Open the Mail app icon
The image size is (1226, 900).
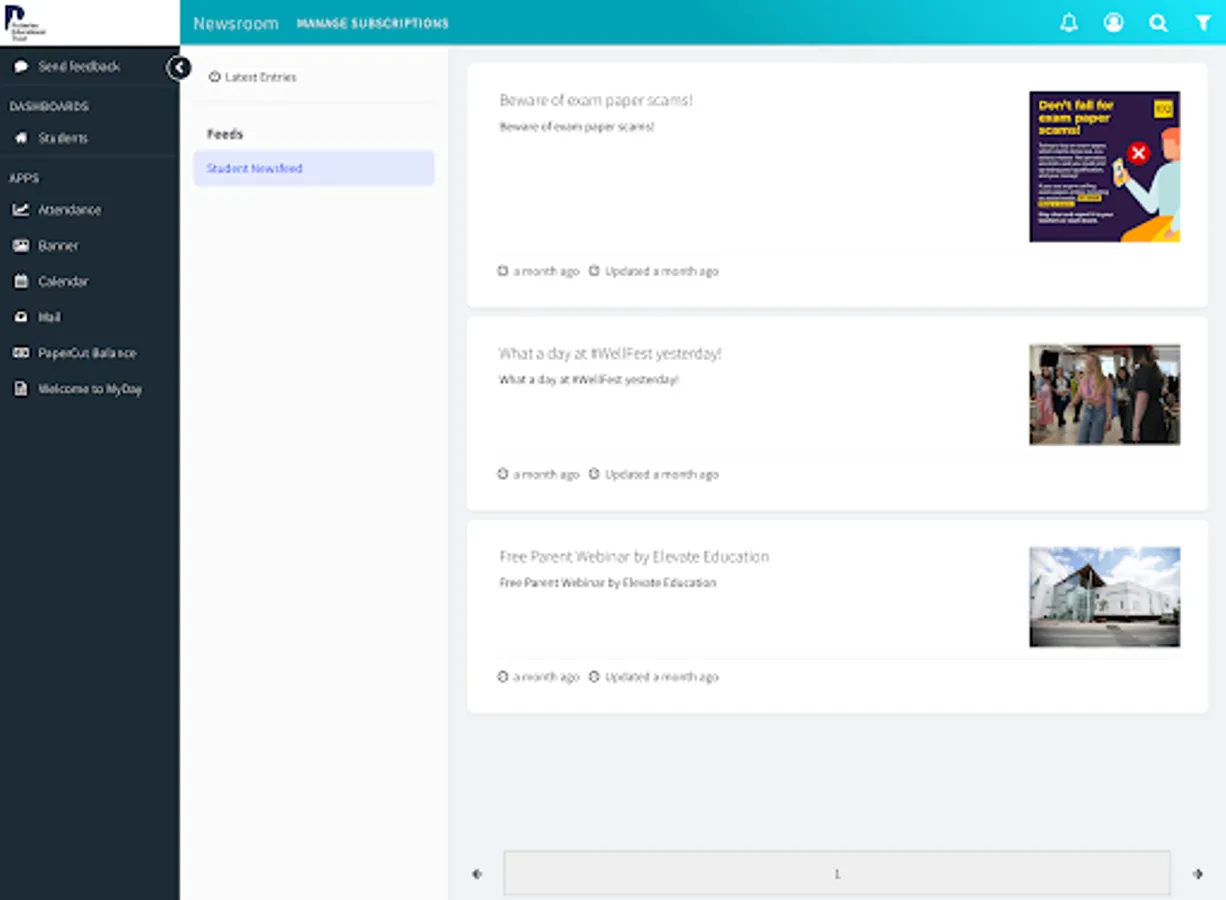pyautogui.click(x=48, y=317)
